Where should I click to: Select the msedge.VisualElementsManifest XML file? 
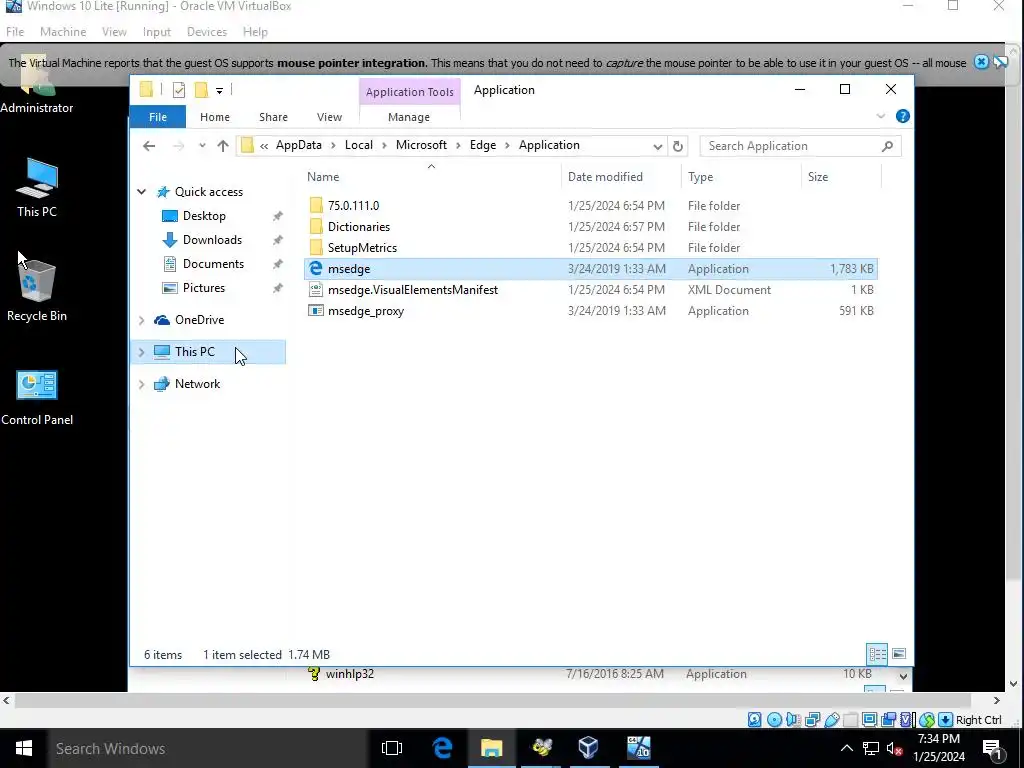coord(590,289)
